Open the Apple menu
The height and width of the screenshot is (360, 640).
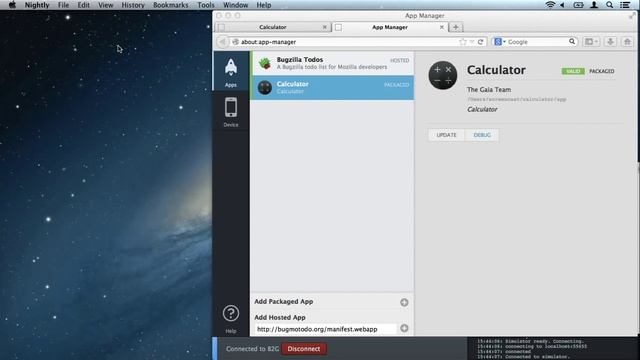(x=12, y=5)
